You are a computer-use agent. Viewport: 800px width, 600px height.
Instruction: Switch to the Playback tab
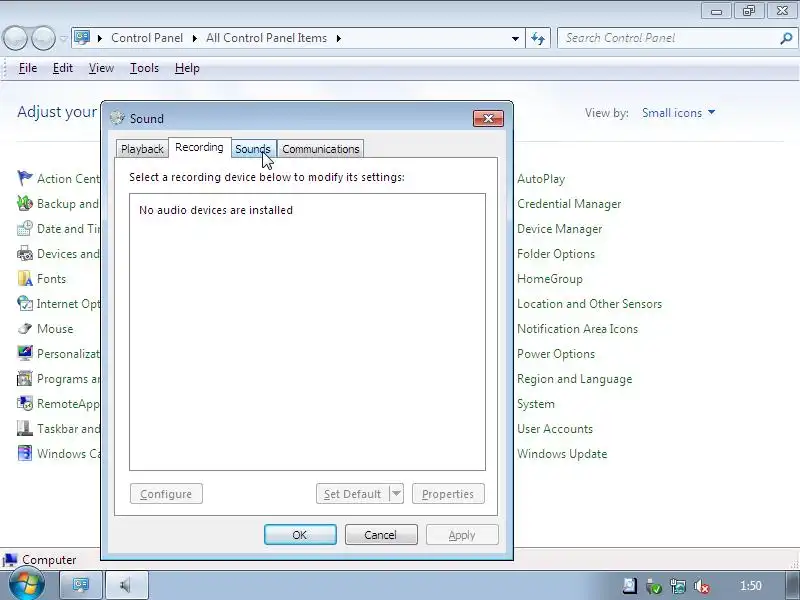(x=142, y=149)
